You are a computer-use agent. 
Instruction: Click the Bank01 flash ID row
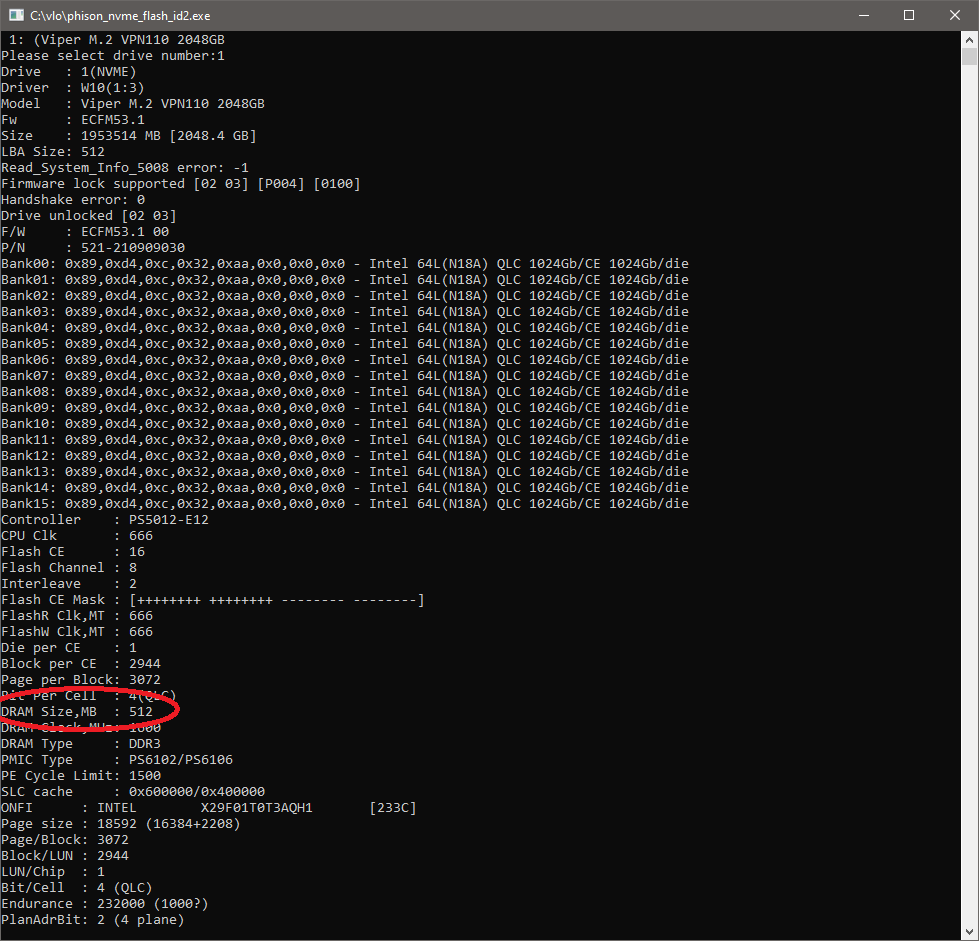click(x=345, y=280)
